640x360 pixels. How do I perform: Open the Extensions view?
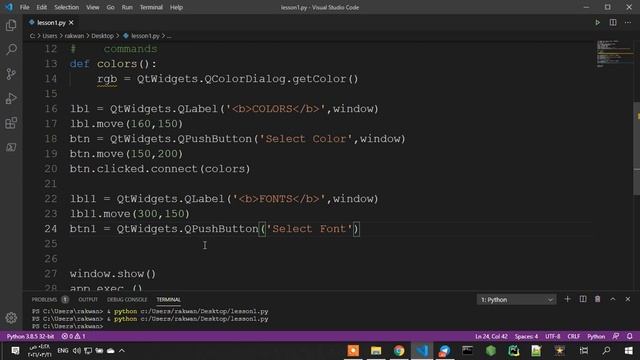coord(11,123)
